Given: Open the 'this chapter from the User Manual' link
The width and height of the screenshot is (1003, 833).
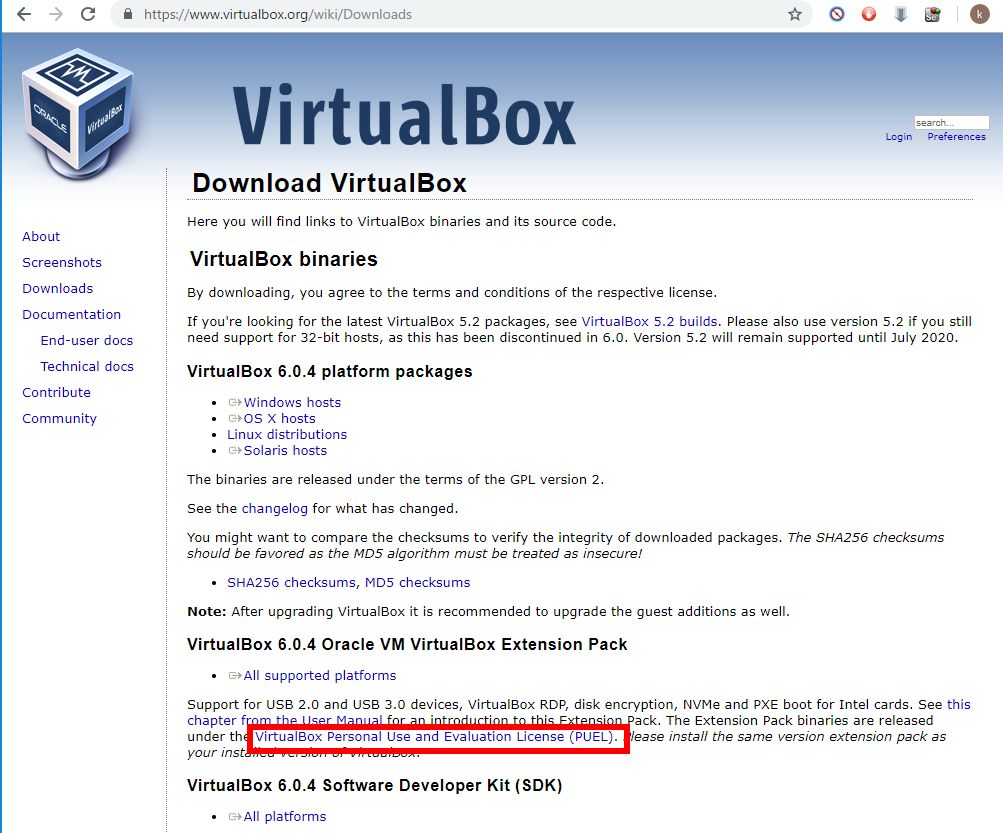Looking at the screenshot, I should (285, 720).
